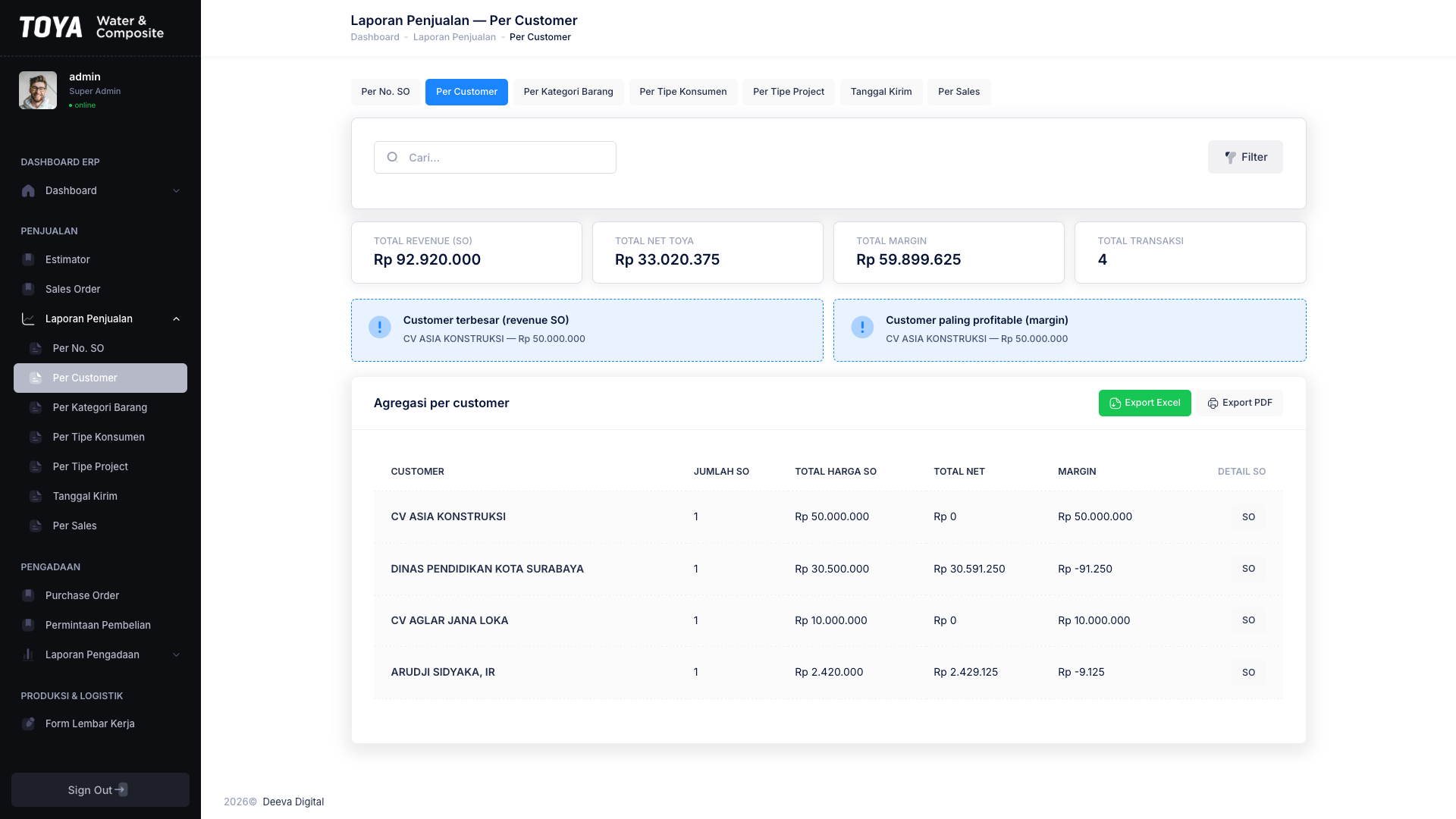1456x819 pixels.
Task: Switch to the Tanggal Kirim tab
Action: 881,92
